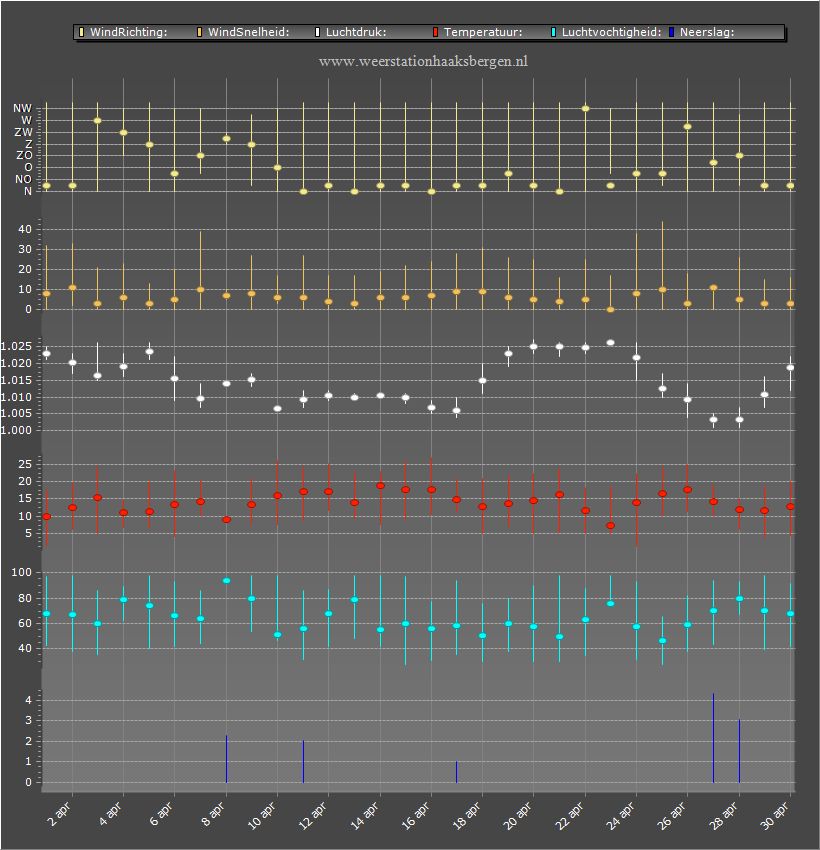Click the 40 wind speed axis label
Image resolution: width=820 pixels, height=850 pixels.
point(25,229)
